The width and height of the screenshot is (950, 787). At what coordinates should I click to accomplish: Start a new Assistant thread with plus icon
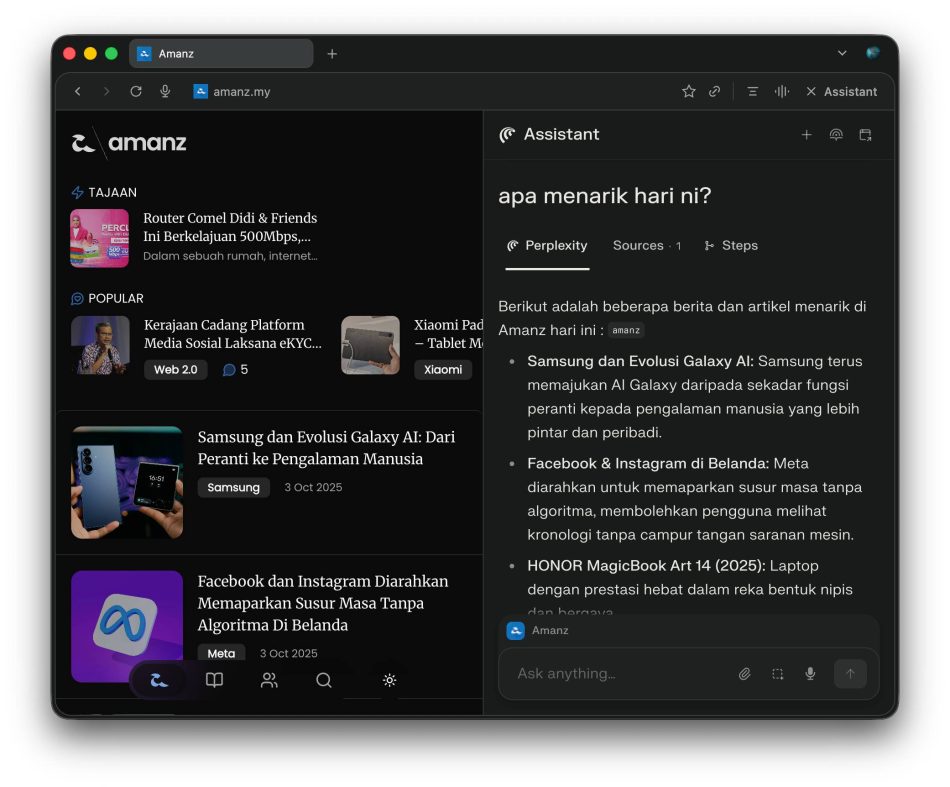point(806,135)
